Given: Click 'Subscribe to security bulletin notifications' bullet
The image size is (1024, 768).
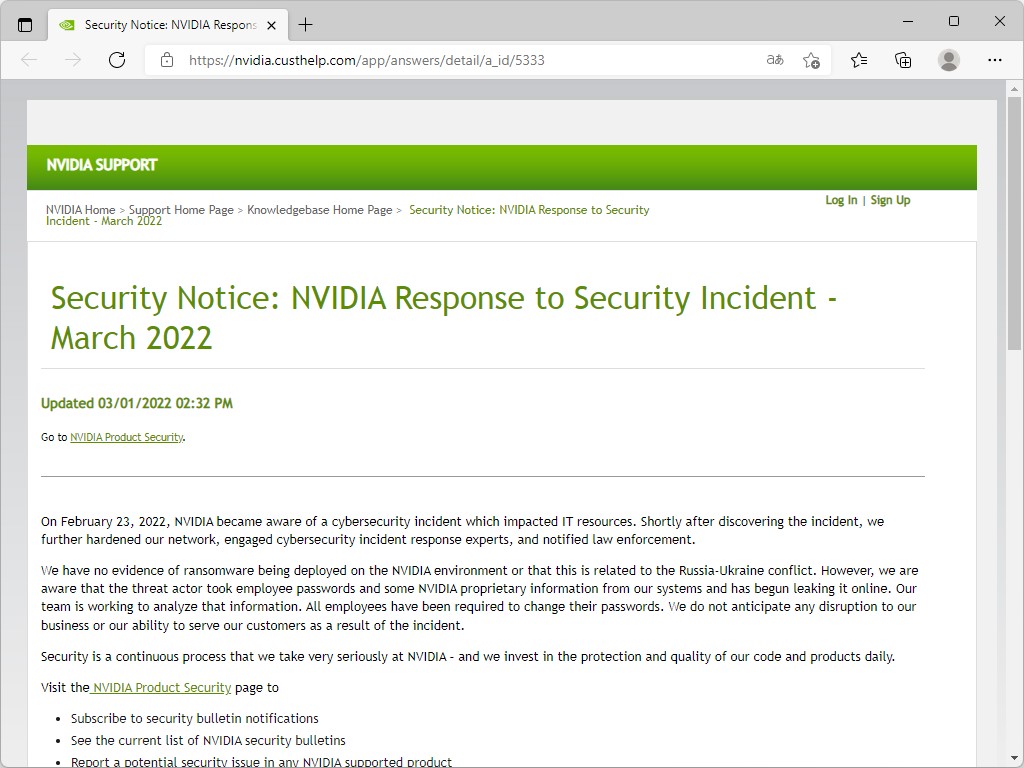Looking at the screenshot, I should point(195,718).
